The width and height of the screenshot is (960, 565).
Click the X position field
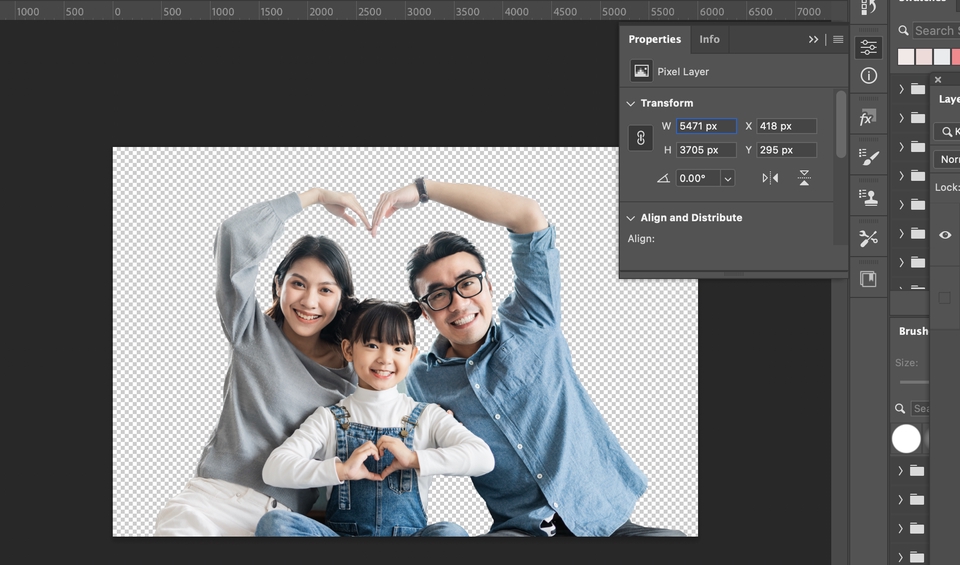click(786, 126)
